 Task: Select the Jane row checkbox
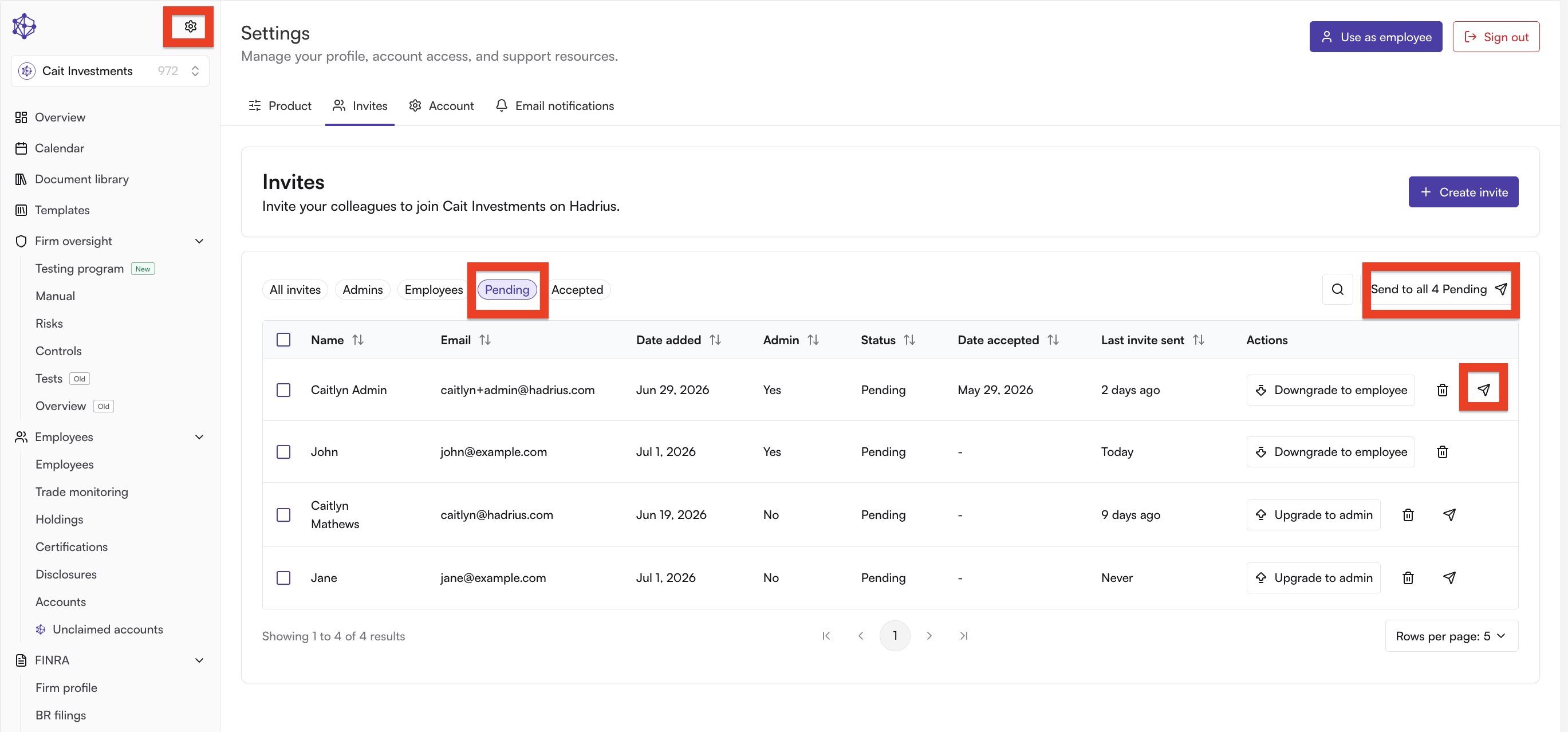283,577
